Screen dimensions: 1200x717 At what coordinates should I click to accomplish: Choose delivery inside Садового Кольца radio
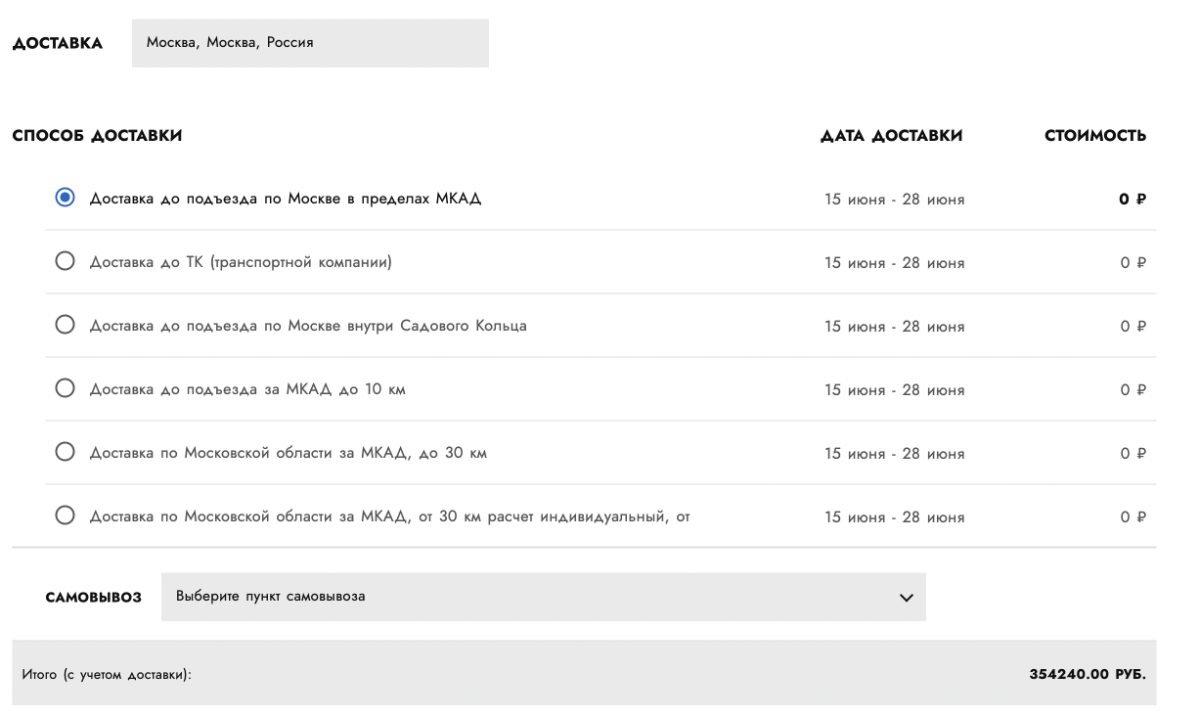[x=65, y=325]
